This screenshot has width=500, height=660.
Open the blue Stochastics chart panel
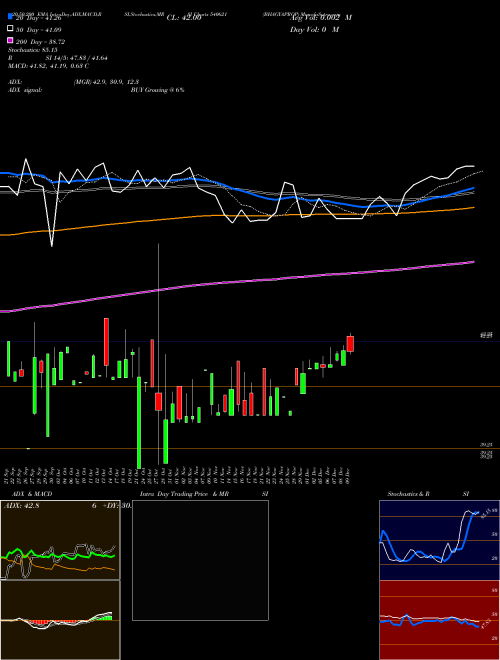pos(439,540)
